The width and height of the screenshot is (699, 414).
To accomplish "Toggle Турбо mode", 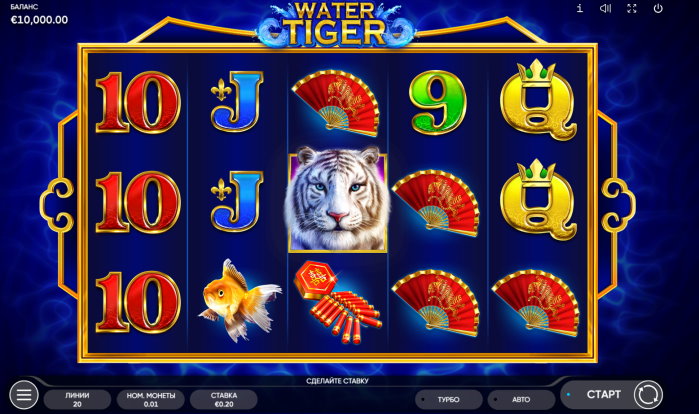I will click(x=448, y=399).
